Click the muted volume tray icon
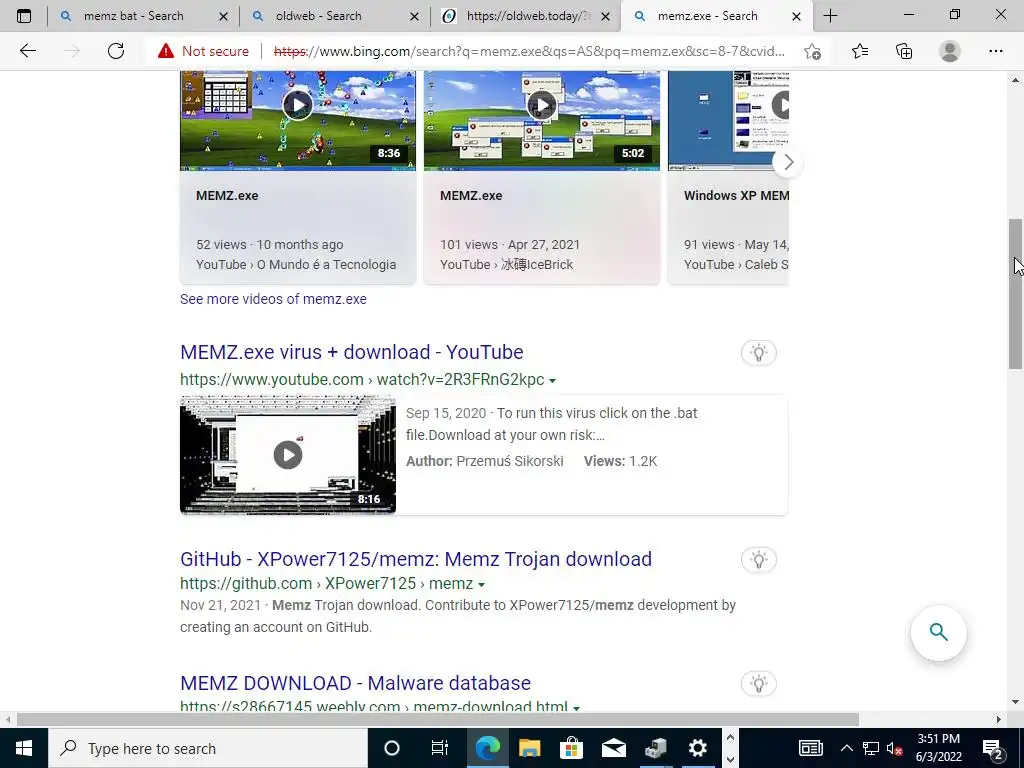This screenshot has height=768, width=1024. coord(895,748)
